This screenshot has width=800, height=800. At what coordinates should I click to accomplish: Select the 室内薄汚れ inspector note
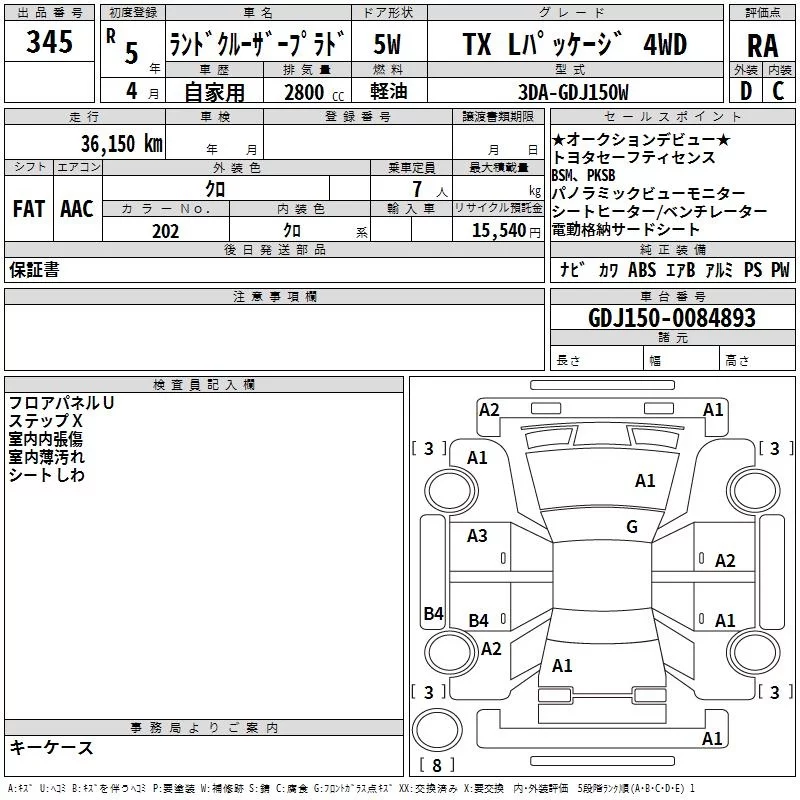tap(46, 457)
